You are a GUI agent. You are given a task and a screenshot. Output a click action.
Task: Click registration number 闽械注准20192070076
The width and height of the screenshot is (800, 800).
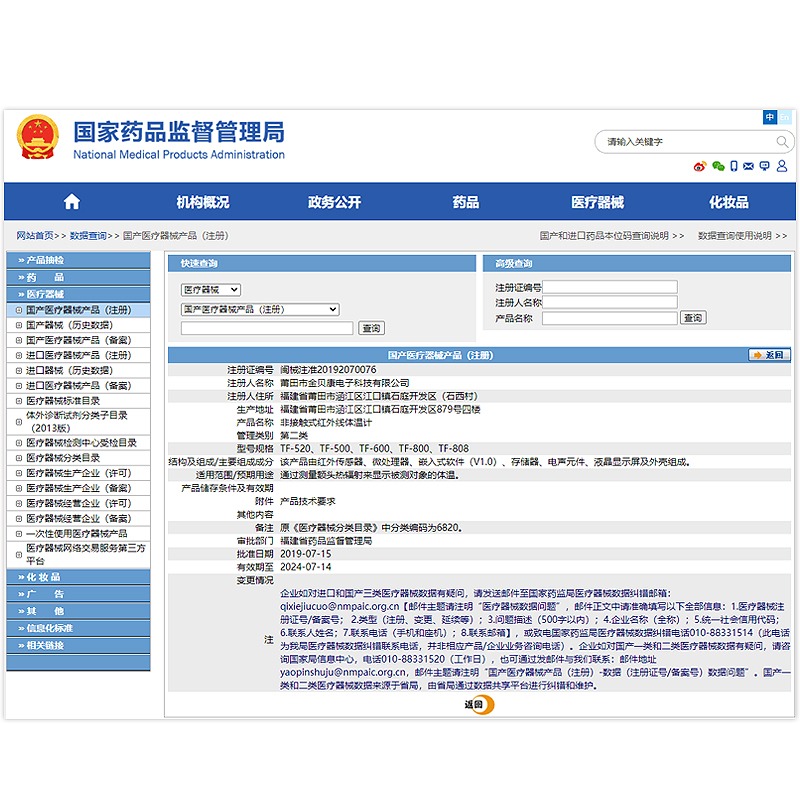328,369
